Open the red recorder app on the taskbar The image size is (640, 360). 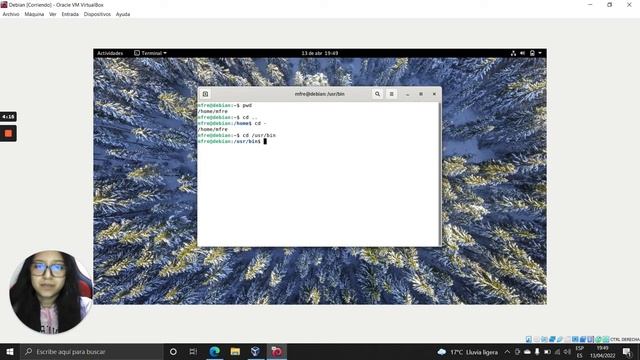(x=276, y=351)
